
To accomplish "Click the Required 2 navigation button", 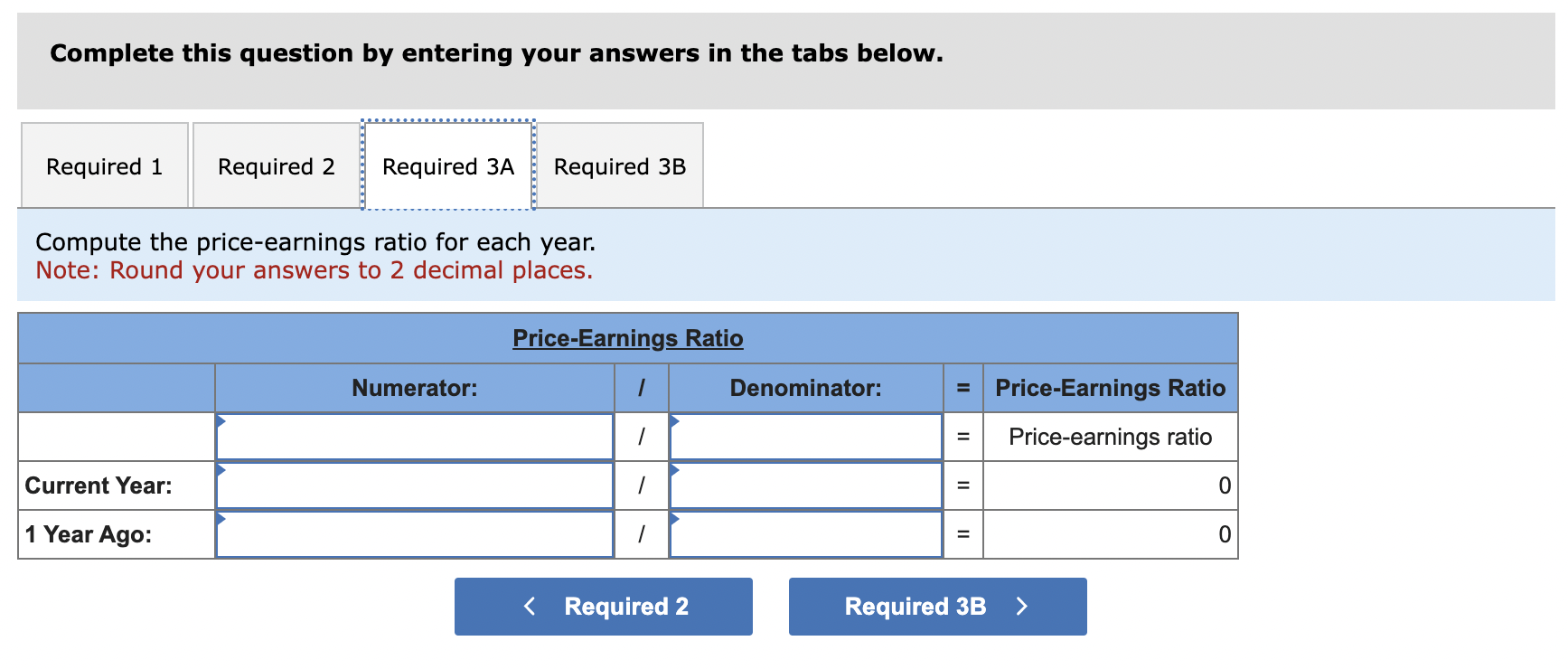I will (x=603, y=606).
